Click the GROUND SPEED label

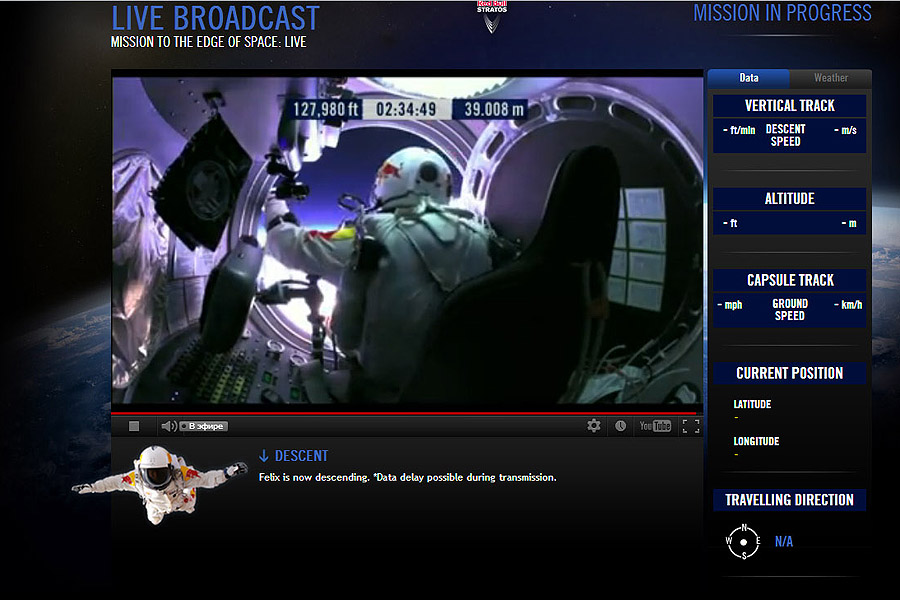pos(790,309)
